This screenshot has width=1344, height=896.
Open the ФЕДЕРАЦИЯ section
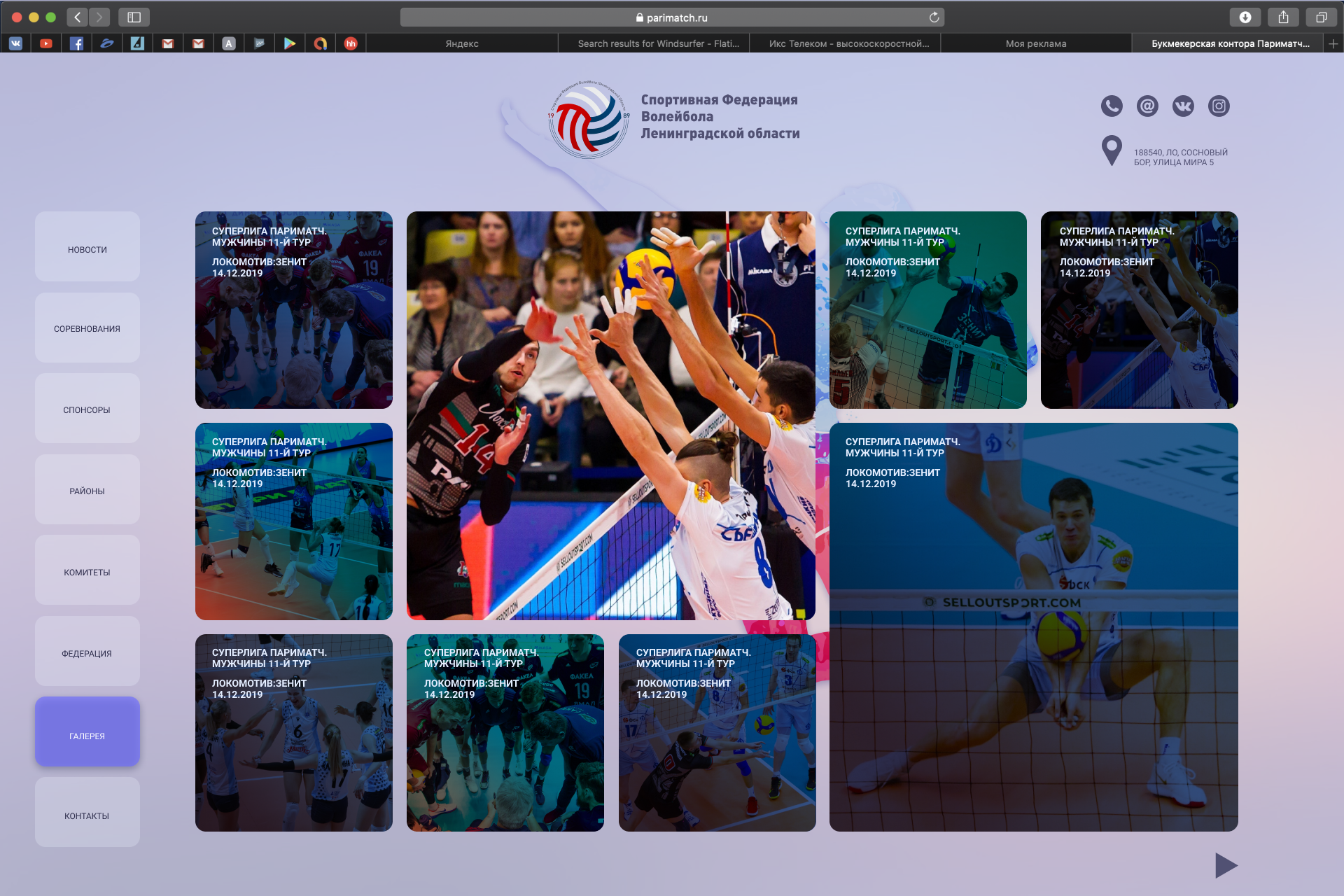[87, 651]
